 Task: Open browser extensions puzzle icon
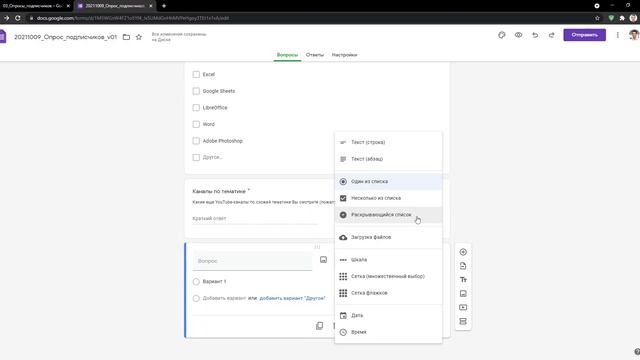622,18
